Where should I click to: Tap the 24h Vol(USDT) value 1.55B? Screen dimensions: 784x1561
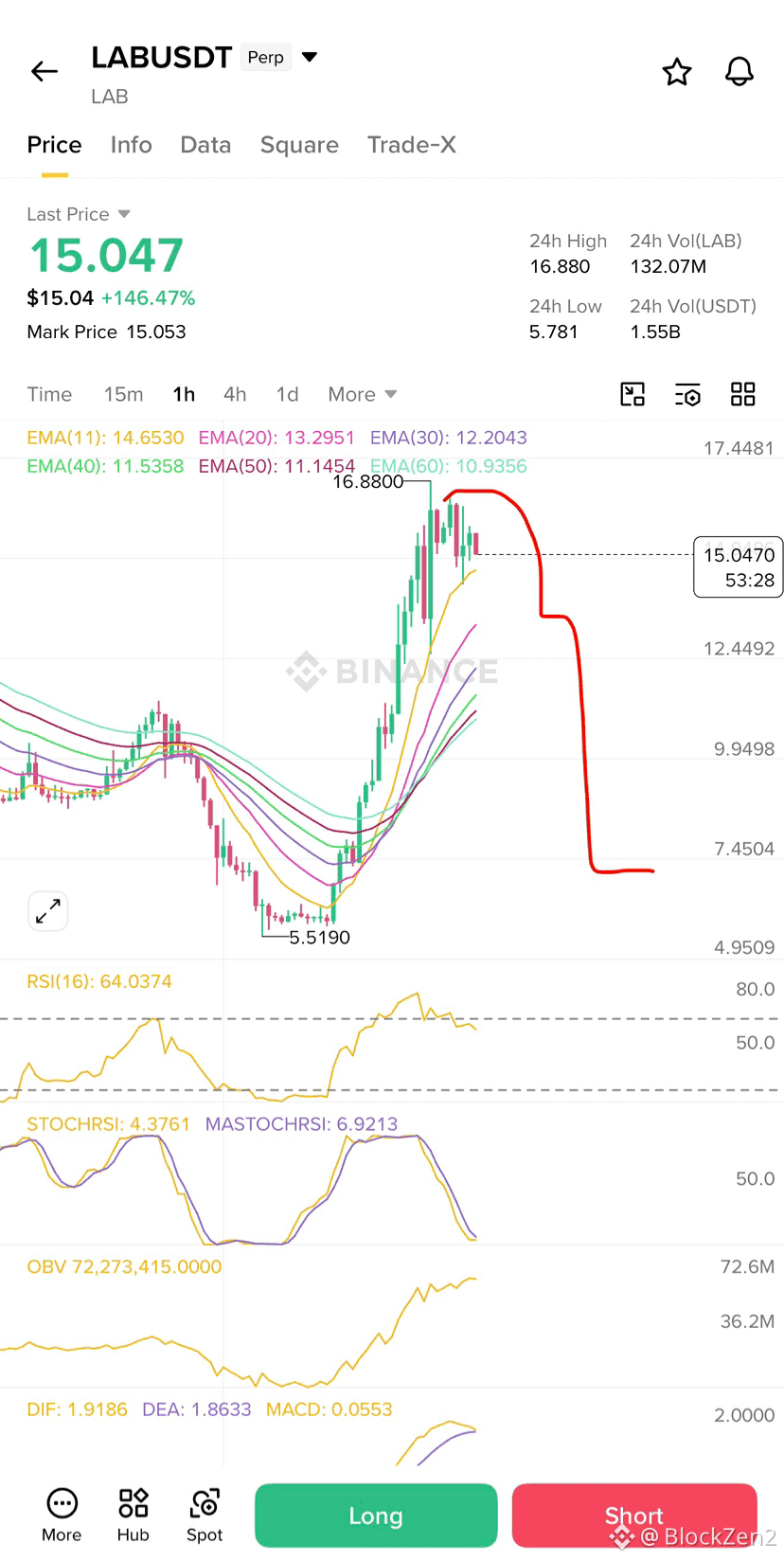(655, 332)
